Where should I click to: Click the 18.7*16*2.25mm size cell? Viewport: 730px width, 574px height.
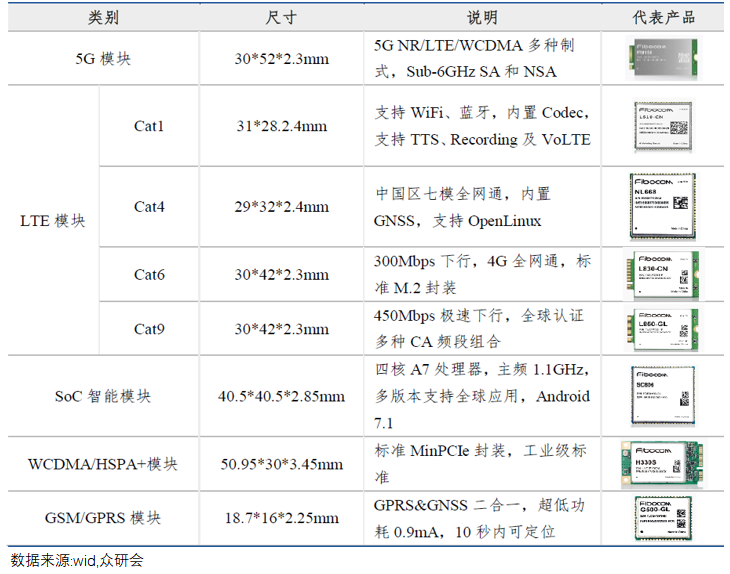(281, 518)
